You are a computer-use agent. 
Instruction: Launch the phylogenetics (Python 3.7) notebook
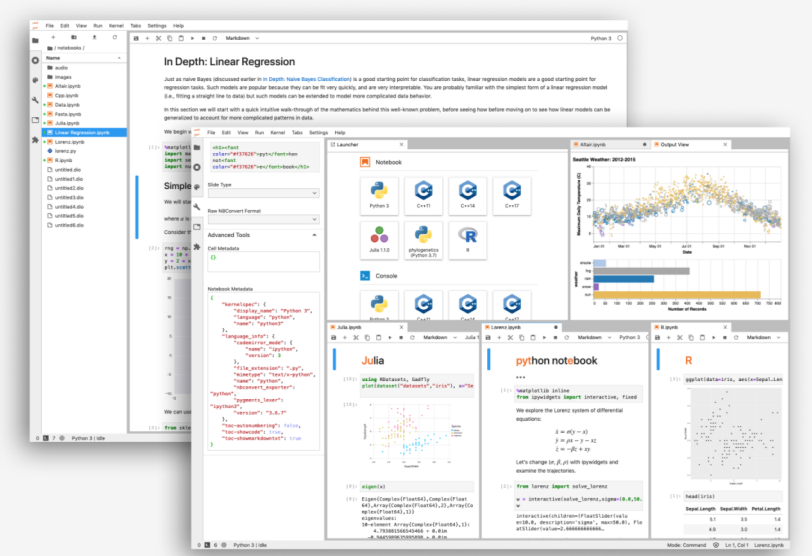click(x=424, y=240)
